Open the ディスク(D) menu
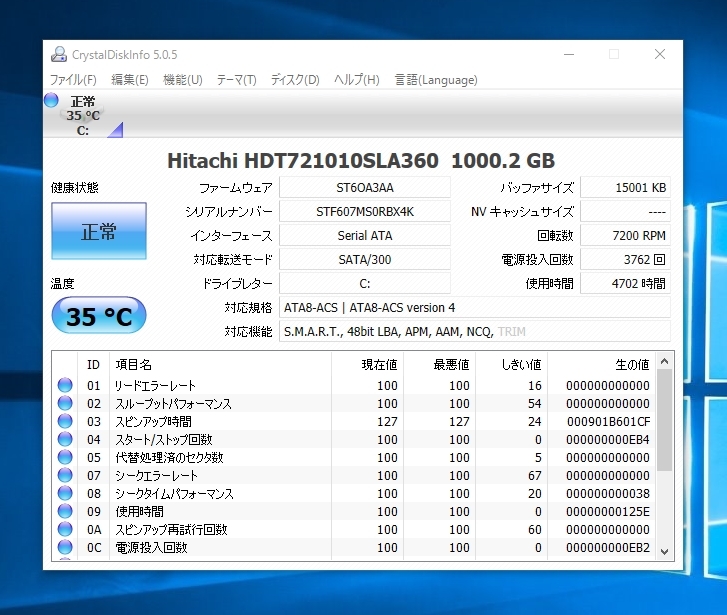Screen dimensions: 727x615 295,80
